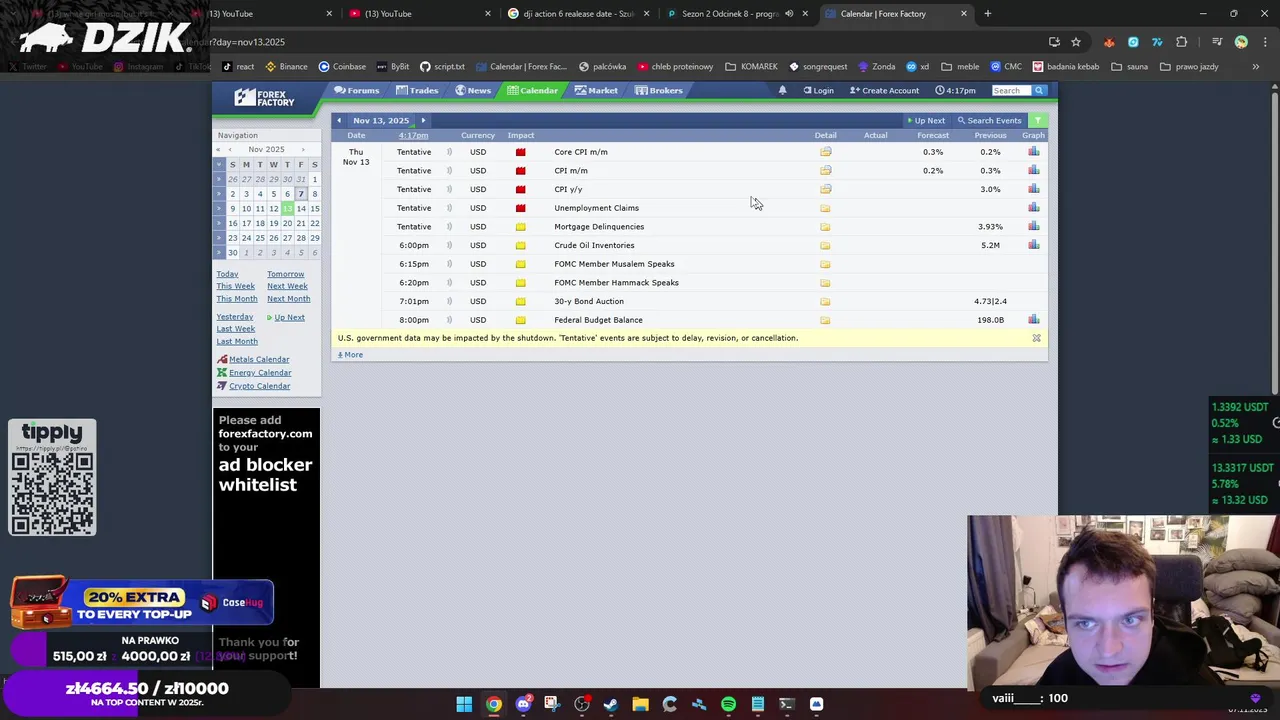Show graph for Crude Oil Inventories

[1033, 245]
